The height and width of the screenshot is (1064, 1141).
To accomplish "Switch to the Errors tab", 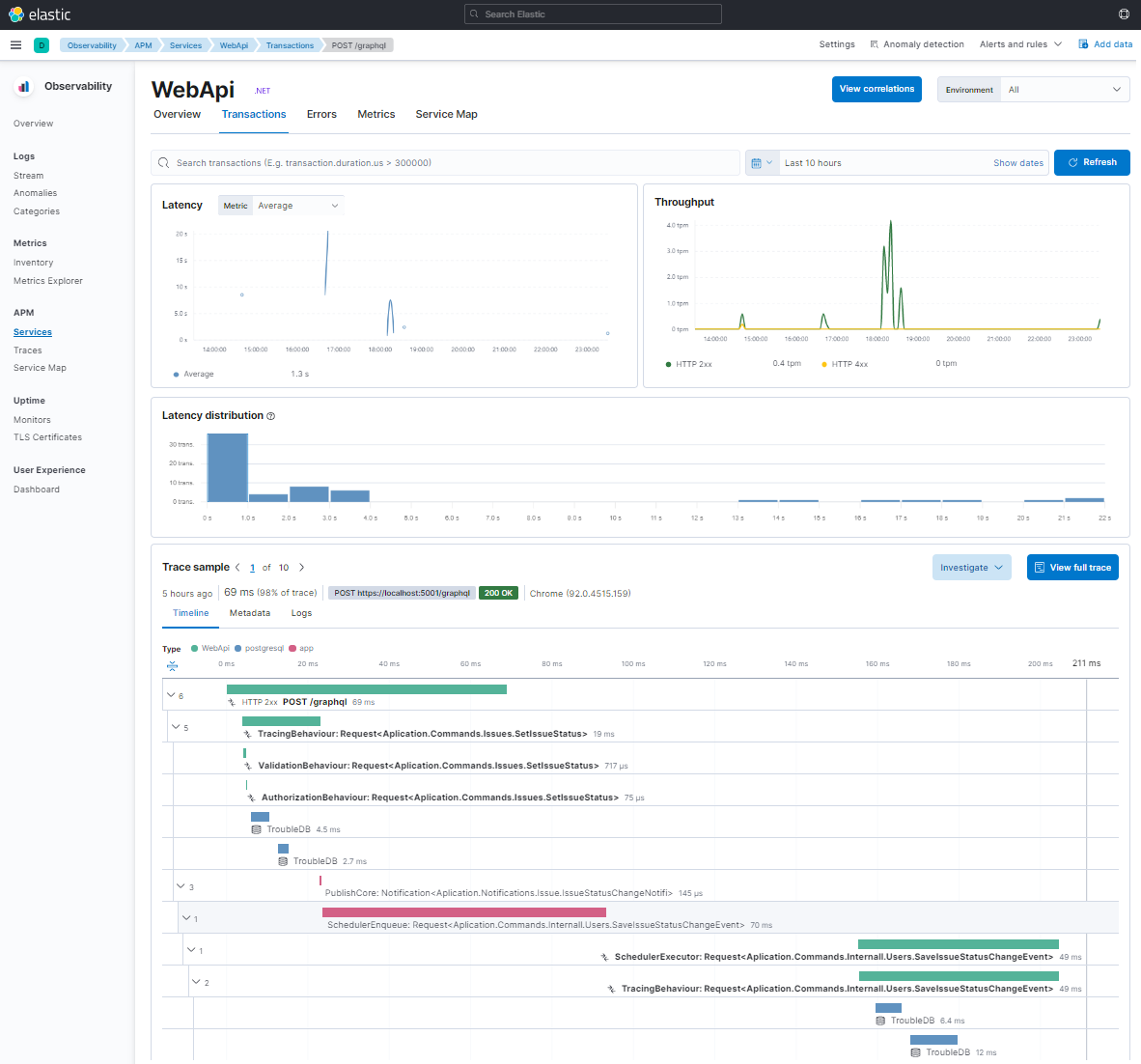I will 321,114.
